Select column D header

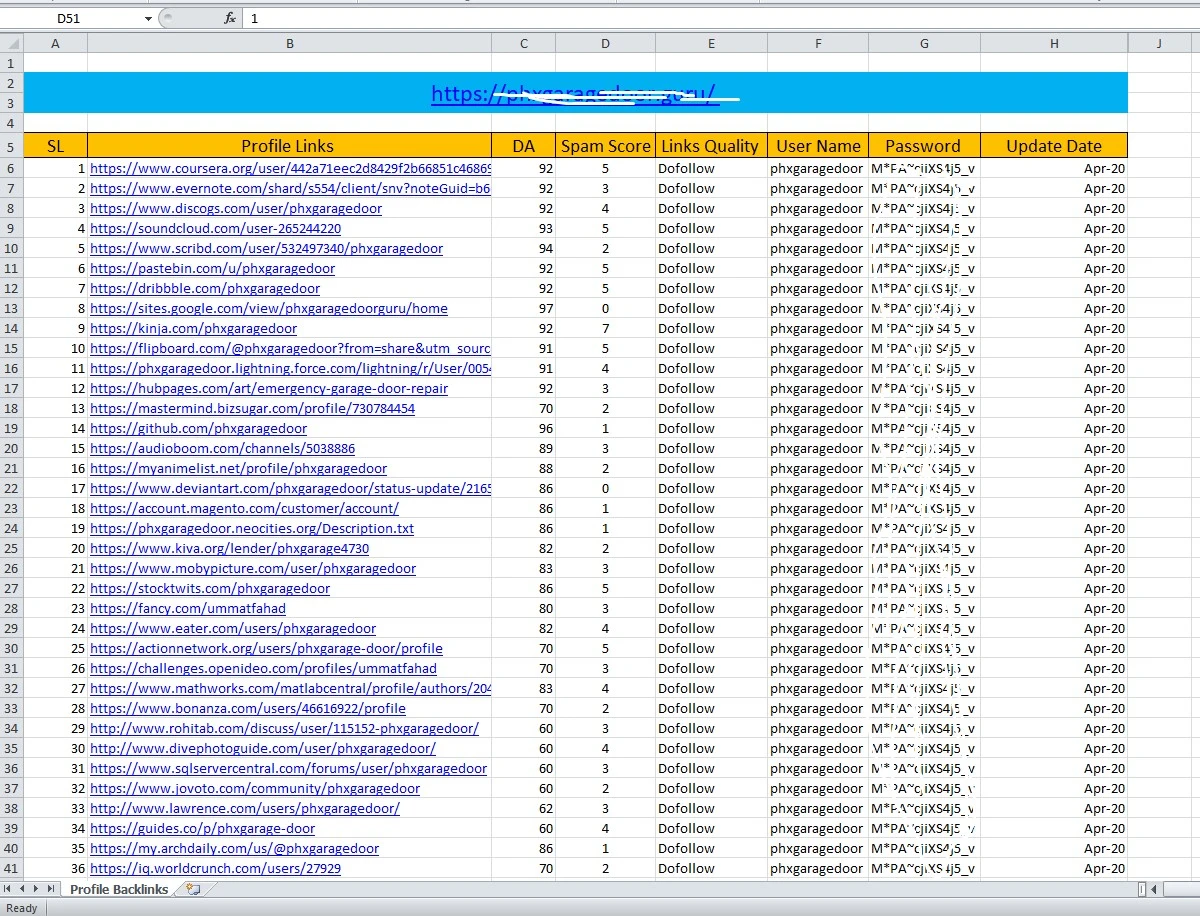point(605,43)
